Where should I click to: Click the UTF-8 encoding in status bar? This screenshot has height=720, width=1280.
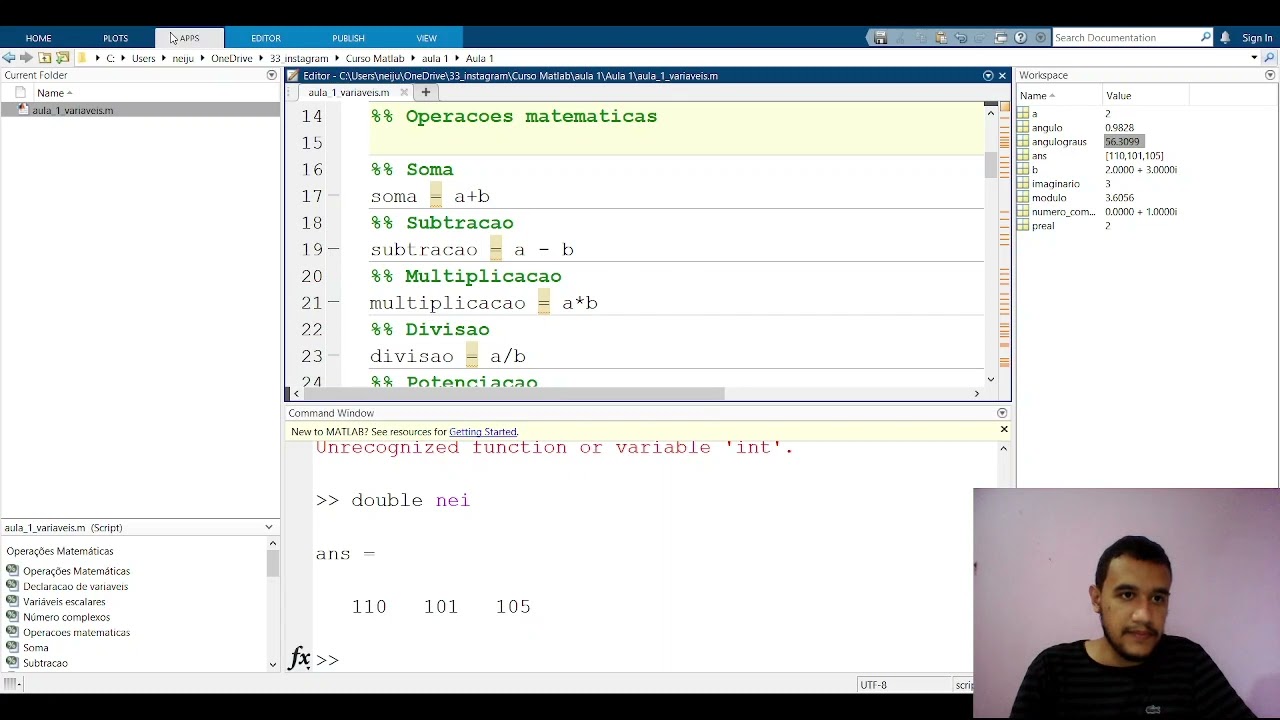(x=873, y=685)
